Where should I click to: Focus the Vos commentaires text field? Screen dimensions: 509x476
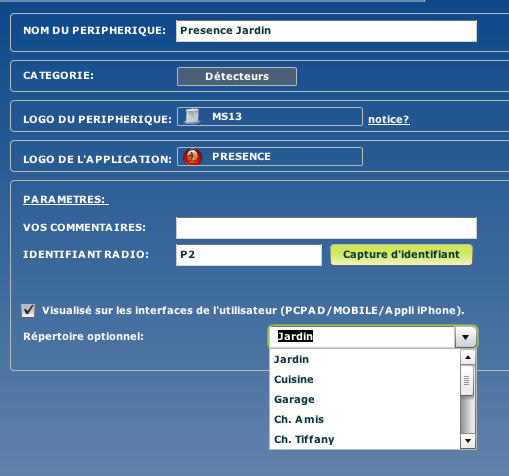[326, 228]
